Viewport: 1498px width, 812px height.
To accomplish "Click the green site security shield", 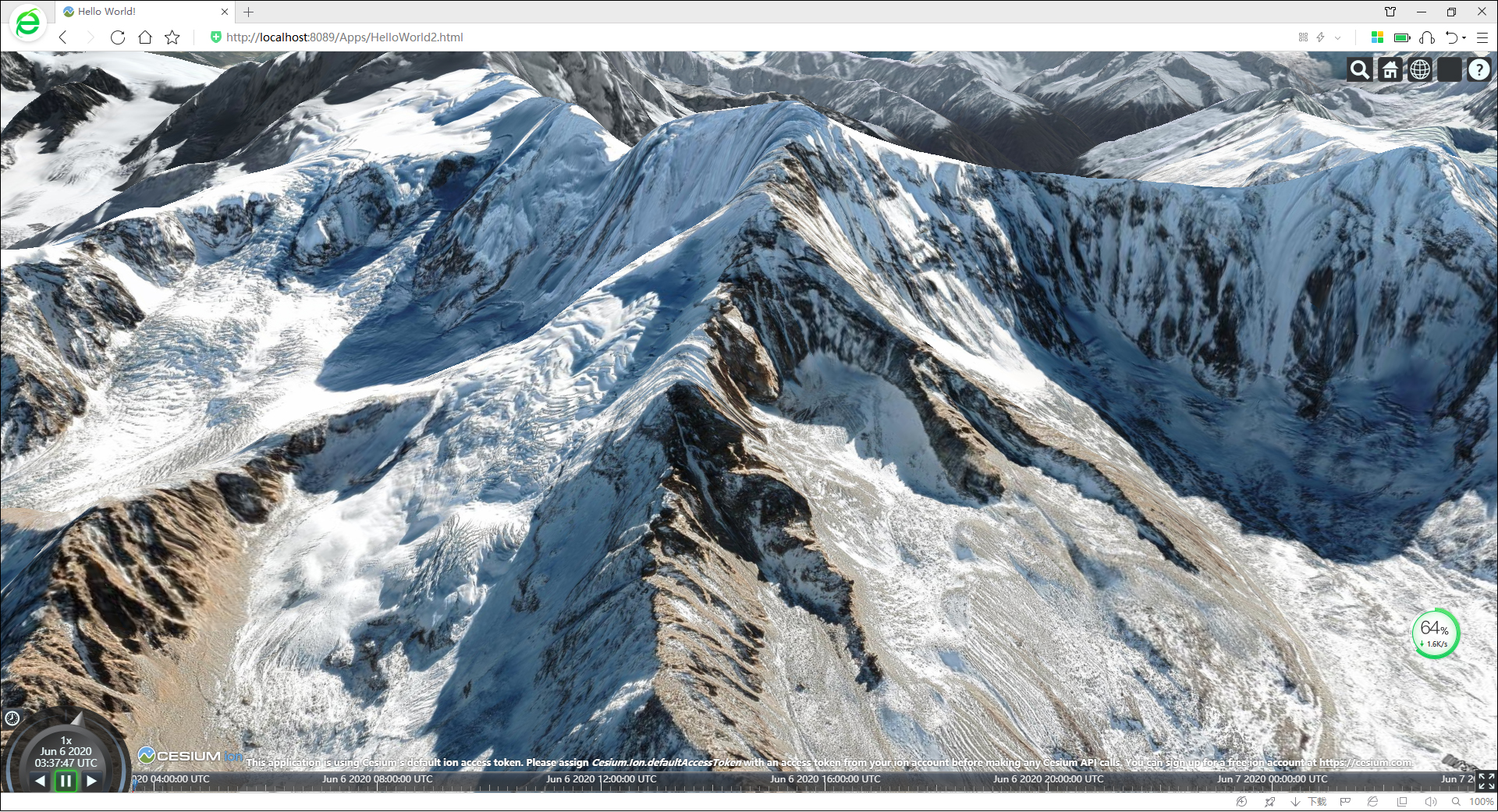I will point(216,37).
